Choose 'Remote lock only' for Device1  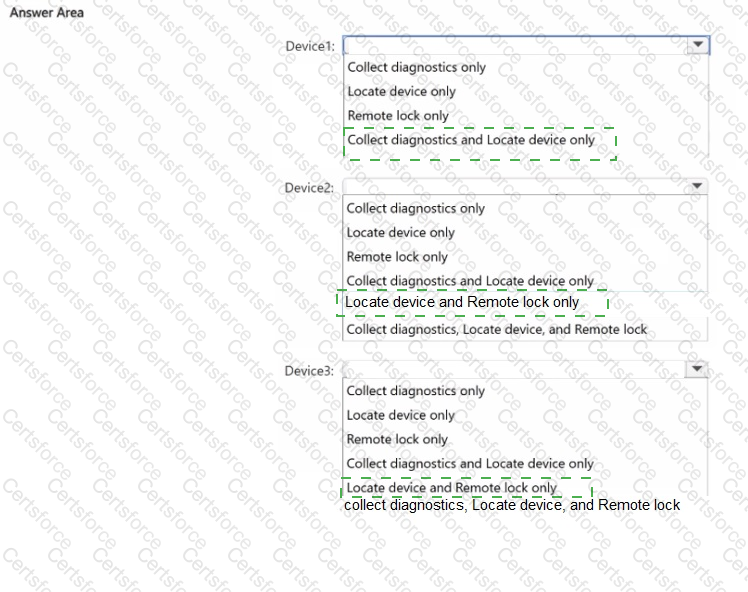click(398, 115)
